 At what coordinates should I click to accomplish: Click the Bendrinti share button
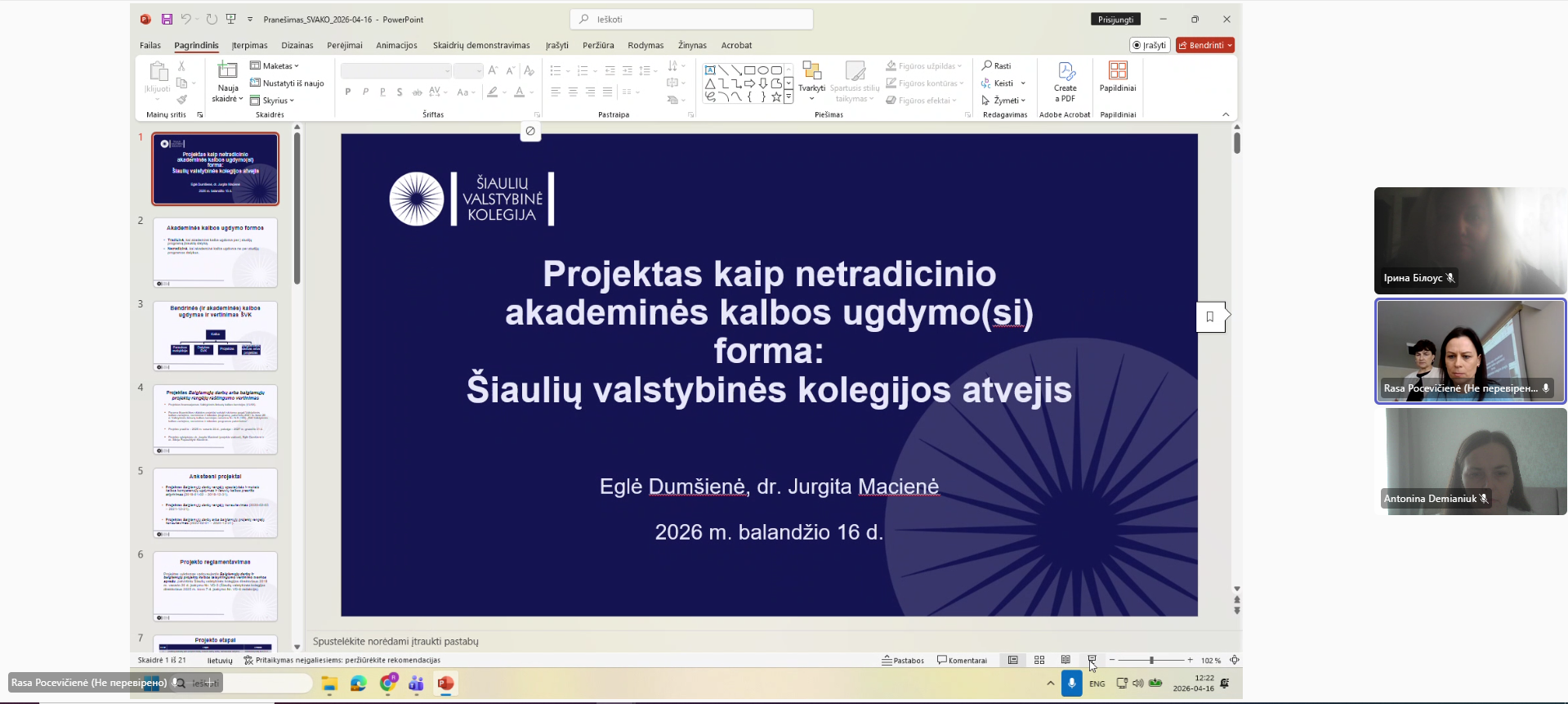[1204, 45]
